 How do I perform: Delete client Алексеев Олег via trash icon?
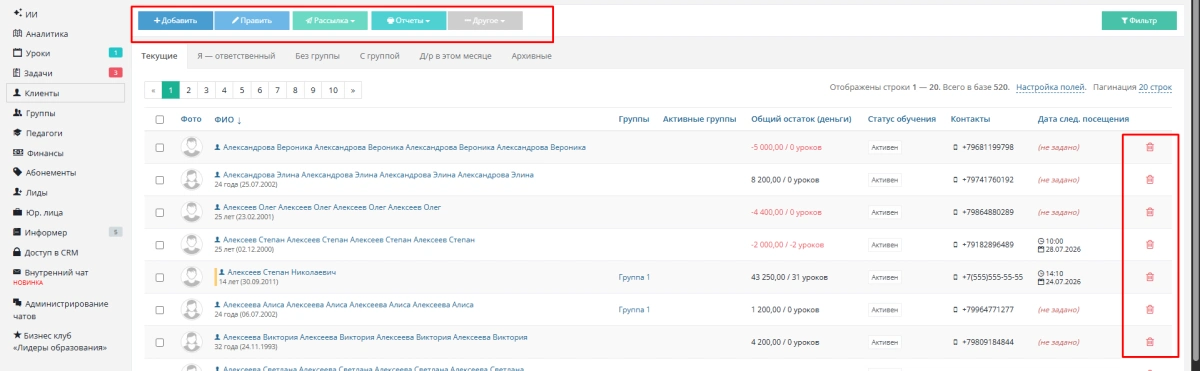point(1149,212)
